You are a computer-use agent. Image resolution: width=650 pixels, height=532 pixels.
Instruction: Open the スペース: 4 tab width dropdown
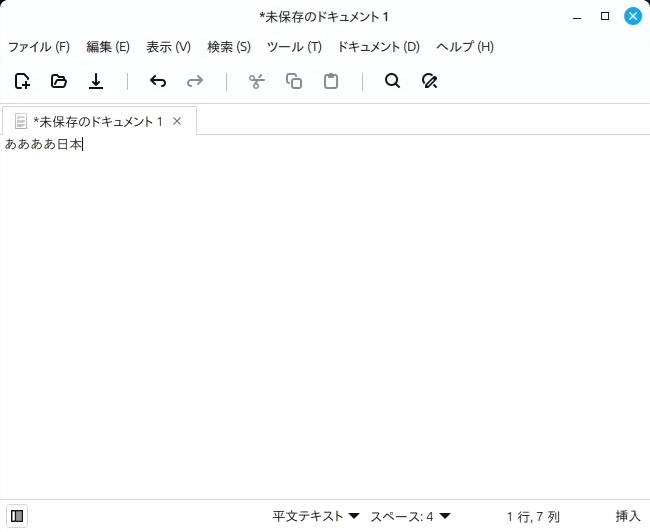(x=410, y=516)
